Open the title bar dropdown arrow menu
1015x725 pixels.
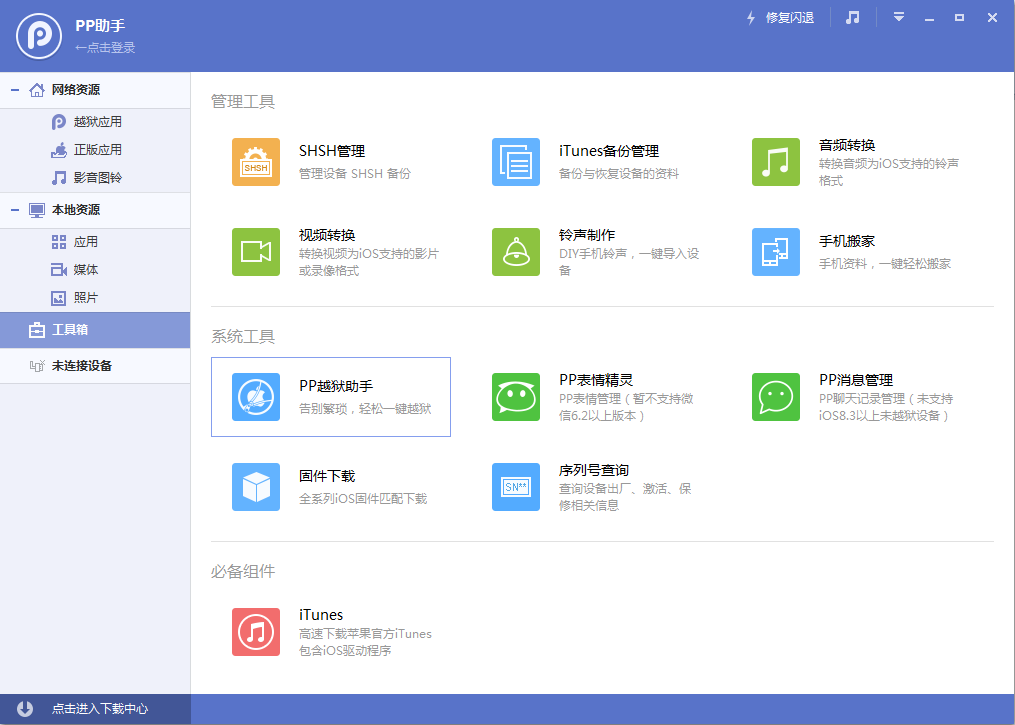point(898,17)
